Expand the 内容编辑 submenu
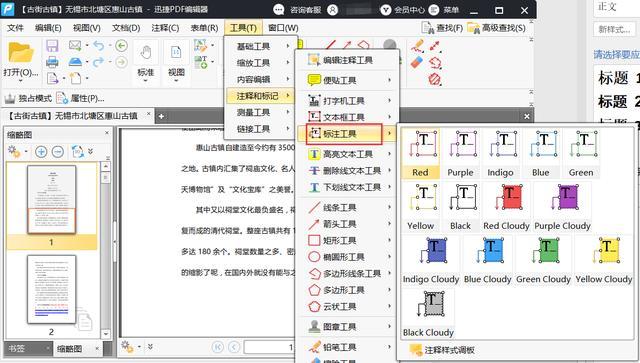640x363 pixels. (x=259, y=79)
